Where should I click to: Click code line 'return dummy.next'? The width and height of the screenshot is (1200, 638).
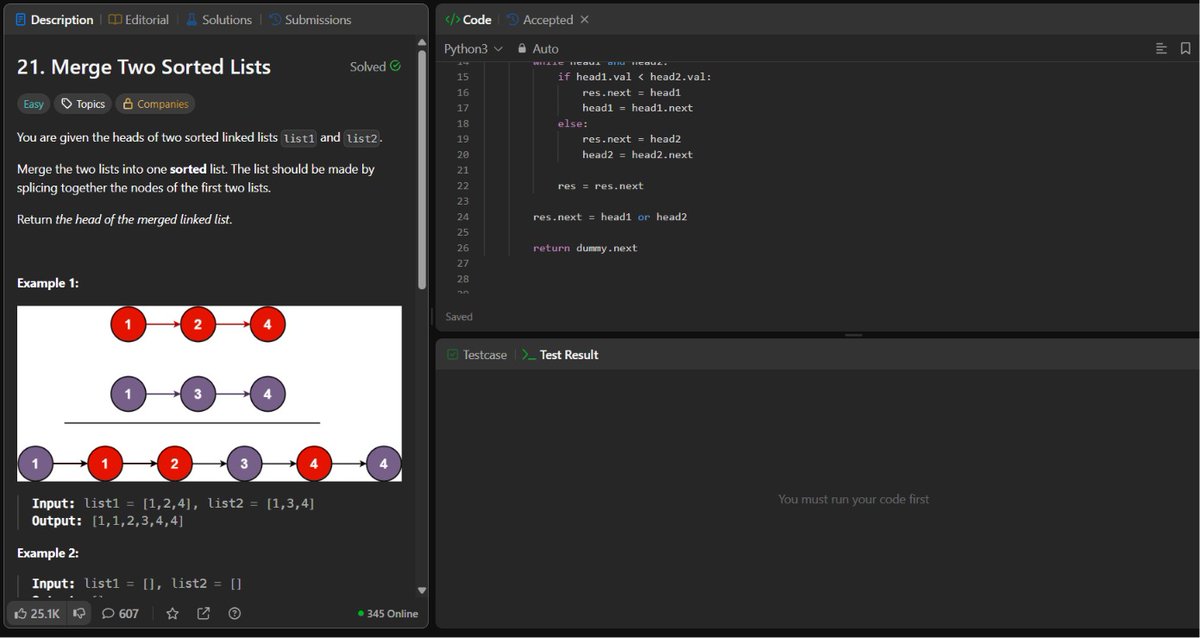(x=585, y=248)
